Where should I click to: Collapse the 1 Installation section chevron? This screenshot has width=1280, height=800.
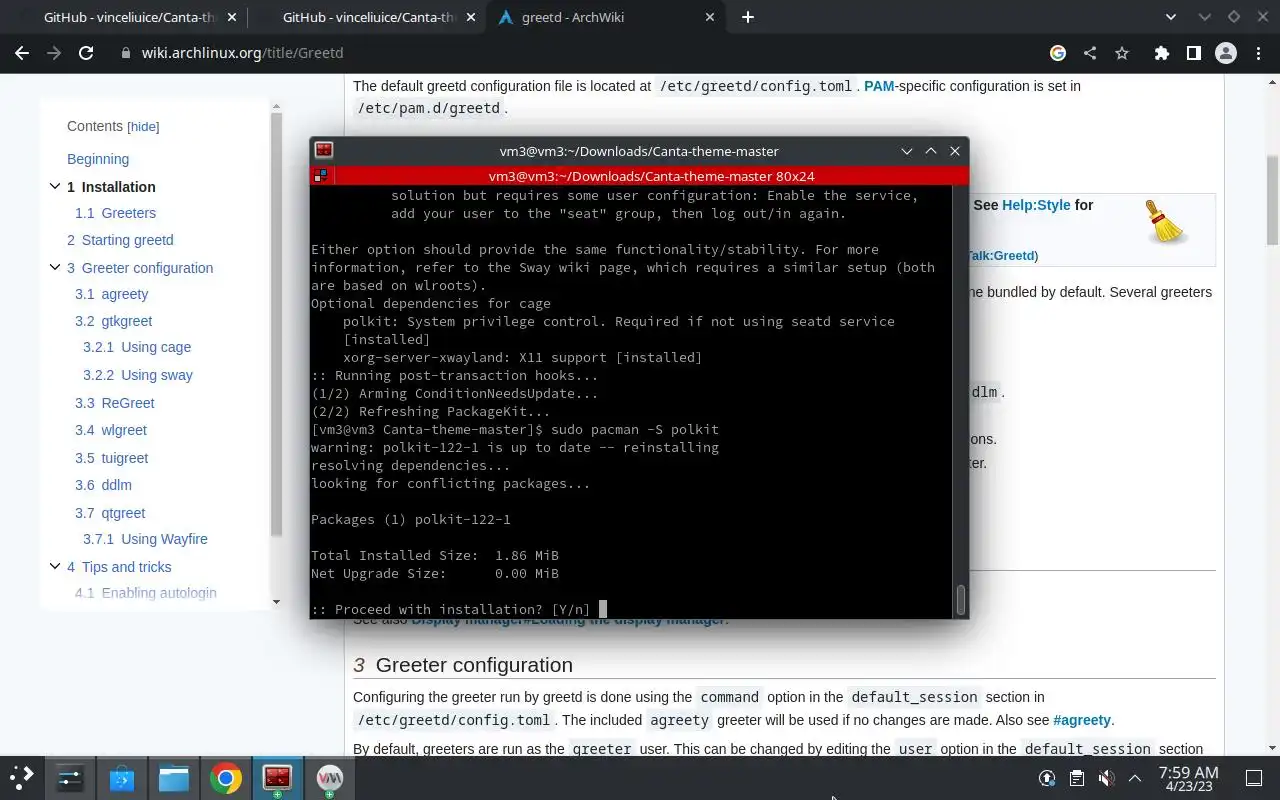[55, 186]
